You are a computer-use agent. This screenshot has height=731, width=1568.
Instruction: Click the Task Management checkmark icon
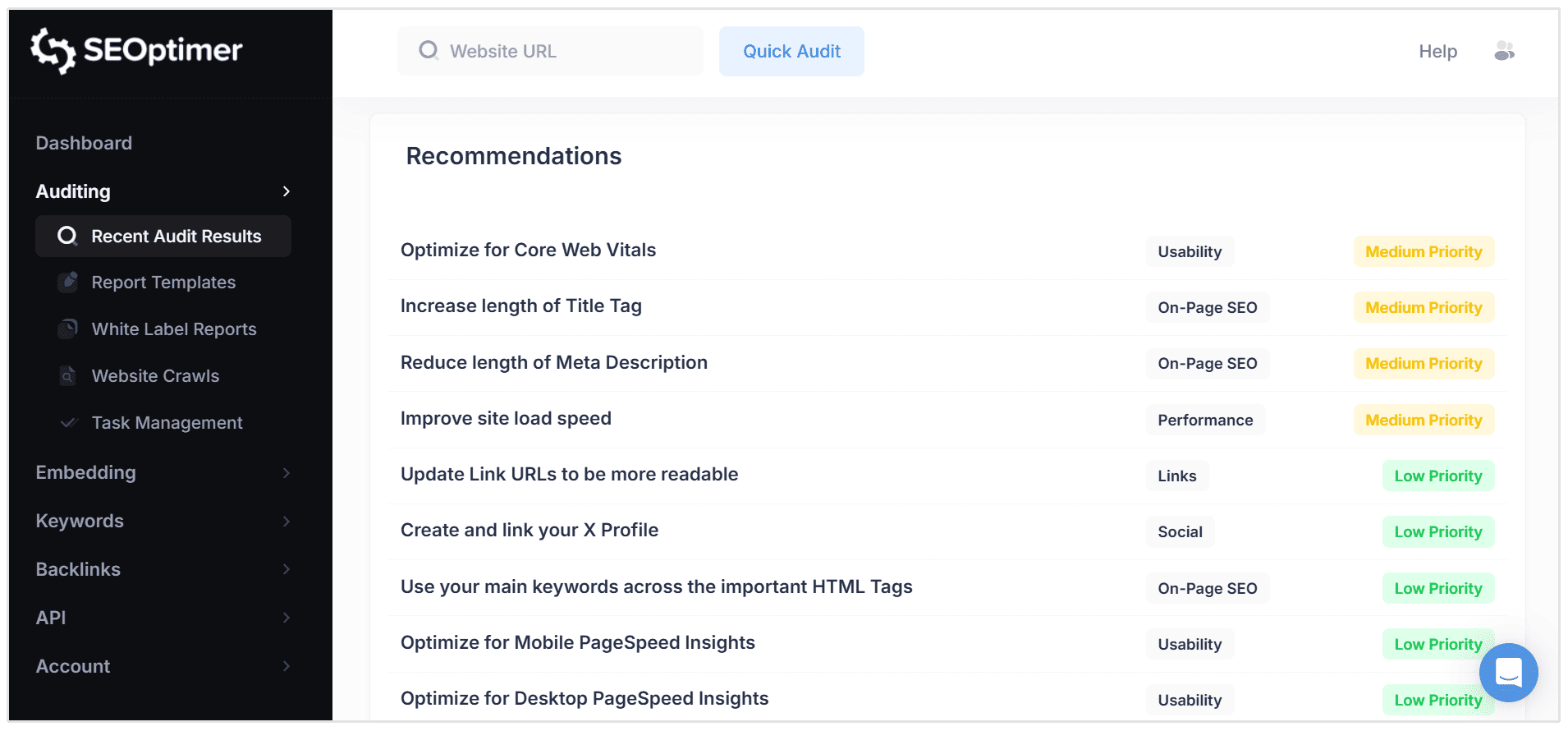click(x=67, y=423)
